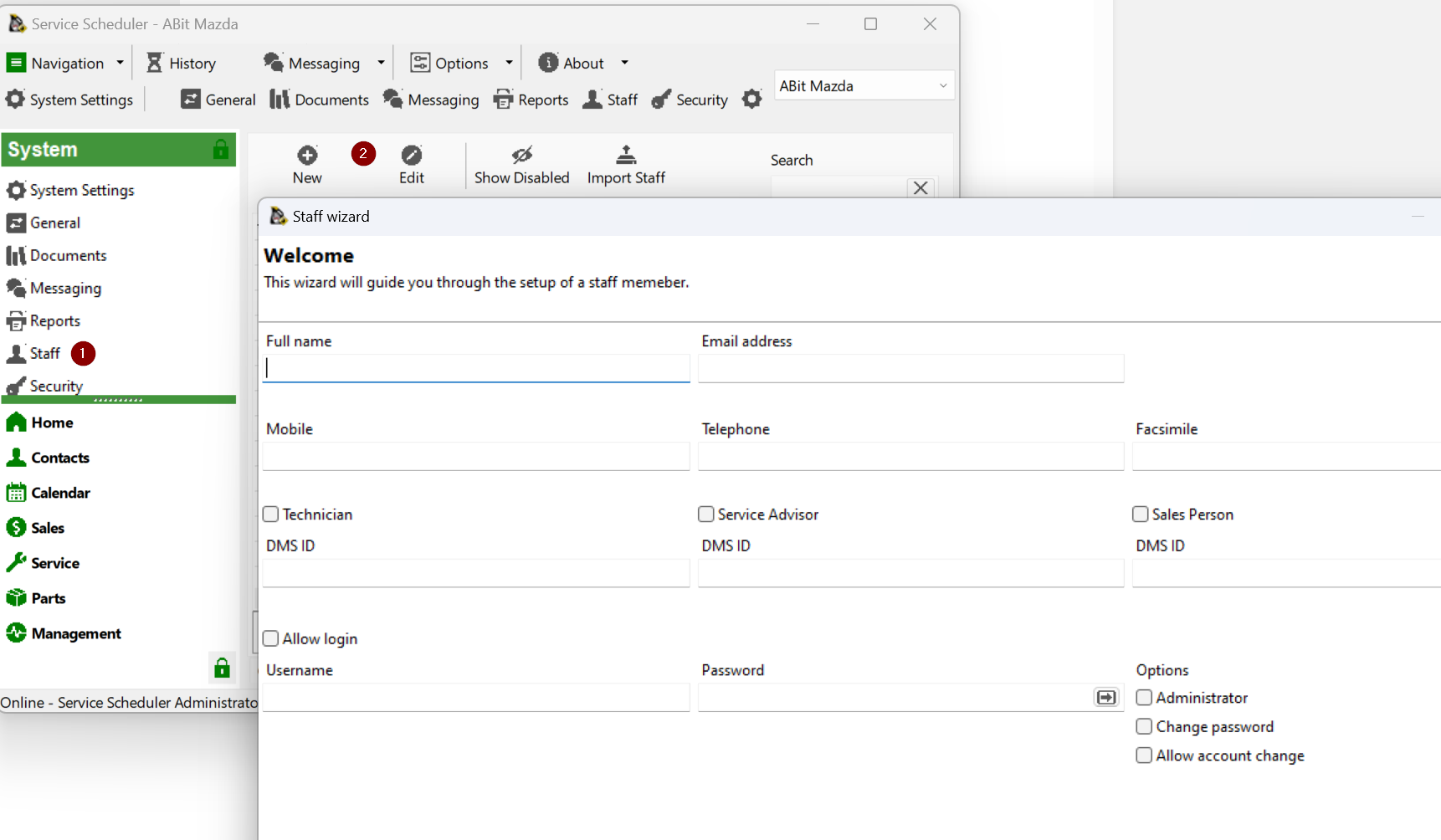Open the Navigation menu in toolbar

click(55, 63)
